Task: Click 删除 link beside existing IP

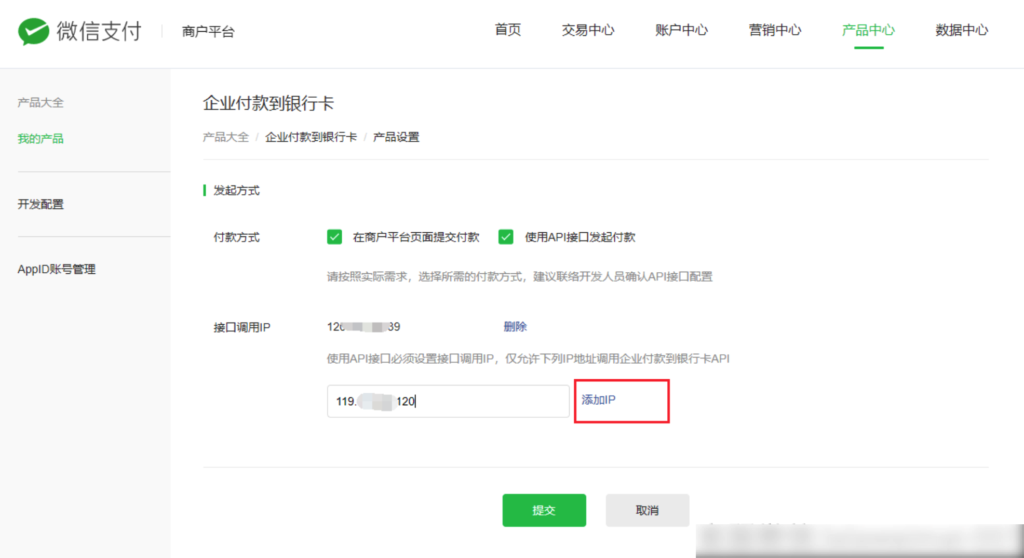Action: pyautogui.click(x=515, y=327)
